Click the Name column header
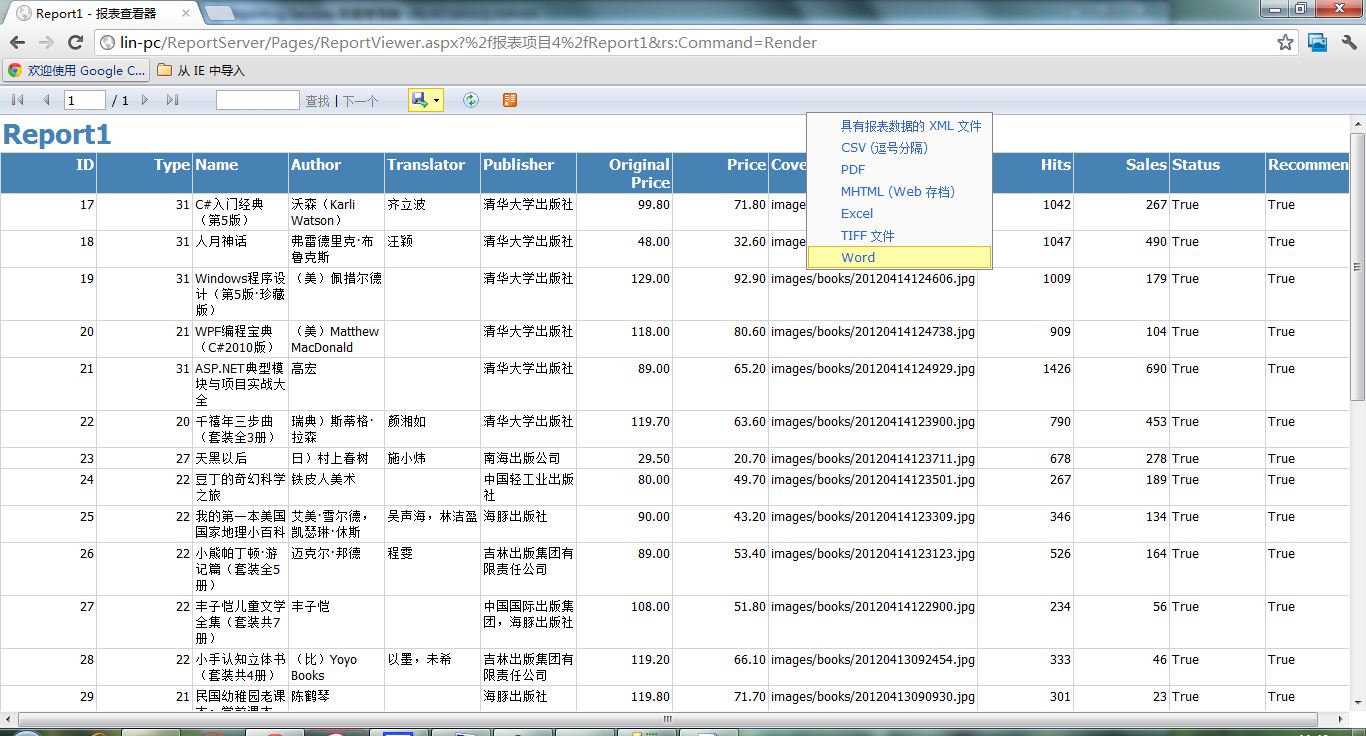The image size is (1366, 736). (241, 173)
